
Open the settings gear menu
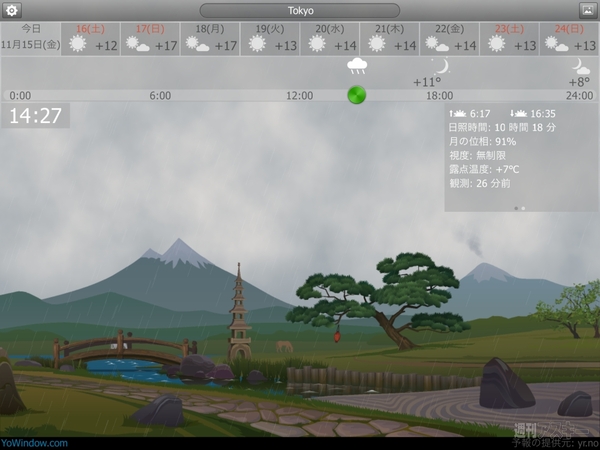(11, 10)
